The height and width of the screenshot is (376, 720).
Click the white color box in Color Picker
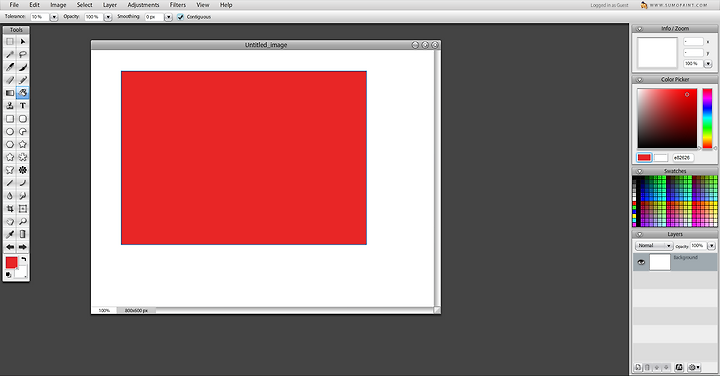pyautogui.click(x=661, y=158)
